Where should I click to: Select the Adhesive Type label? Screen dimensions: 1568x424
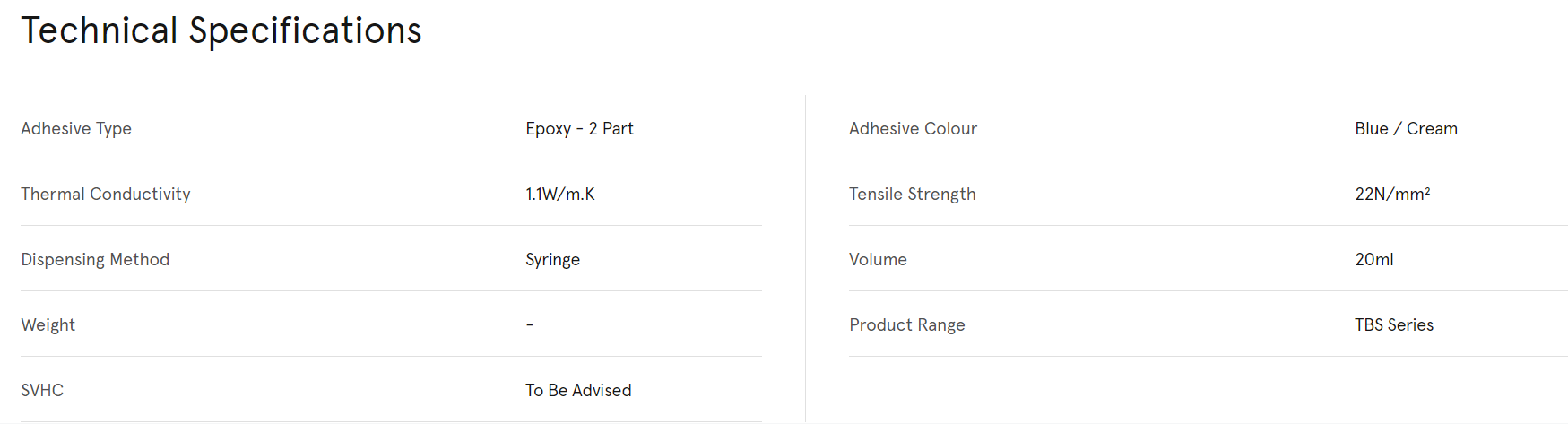[76, 128]
